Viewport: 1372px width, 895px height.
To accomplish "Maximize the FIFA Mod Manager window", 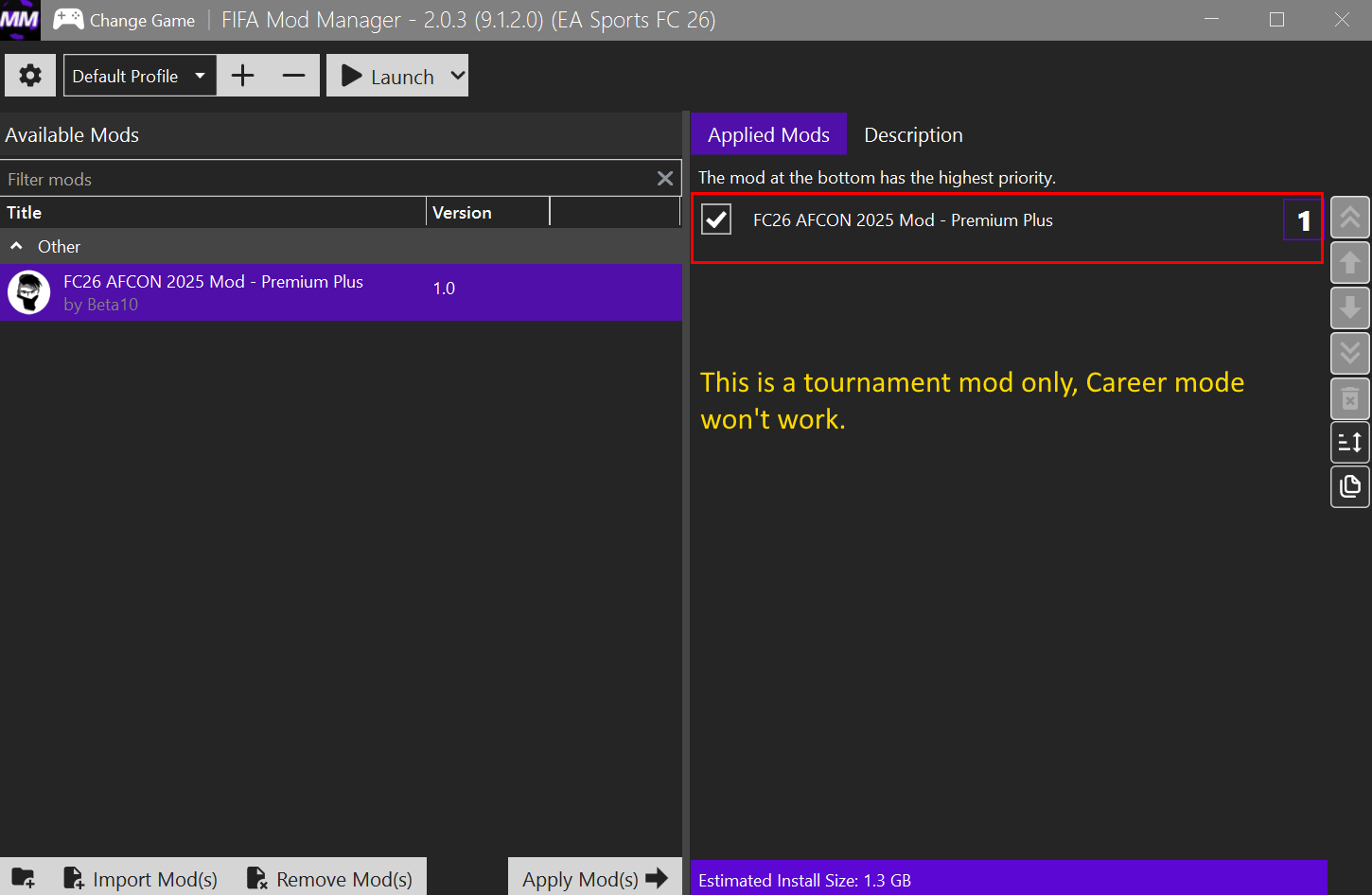I will [x=1276, y=20].
